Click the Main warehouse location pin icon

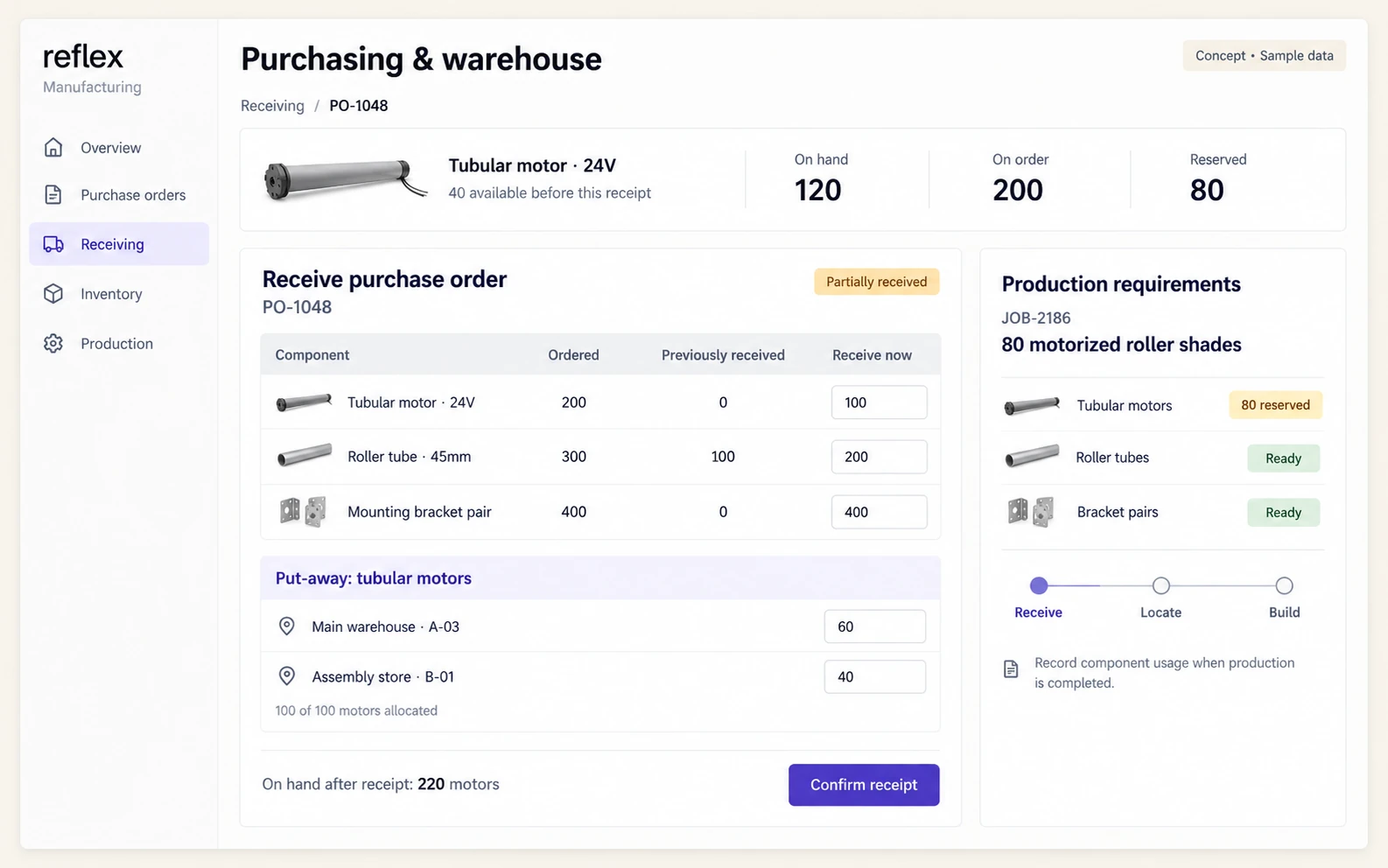click(286, 626)
